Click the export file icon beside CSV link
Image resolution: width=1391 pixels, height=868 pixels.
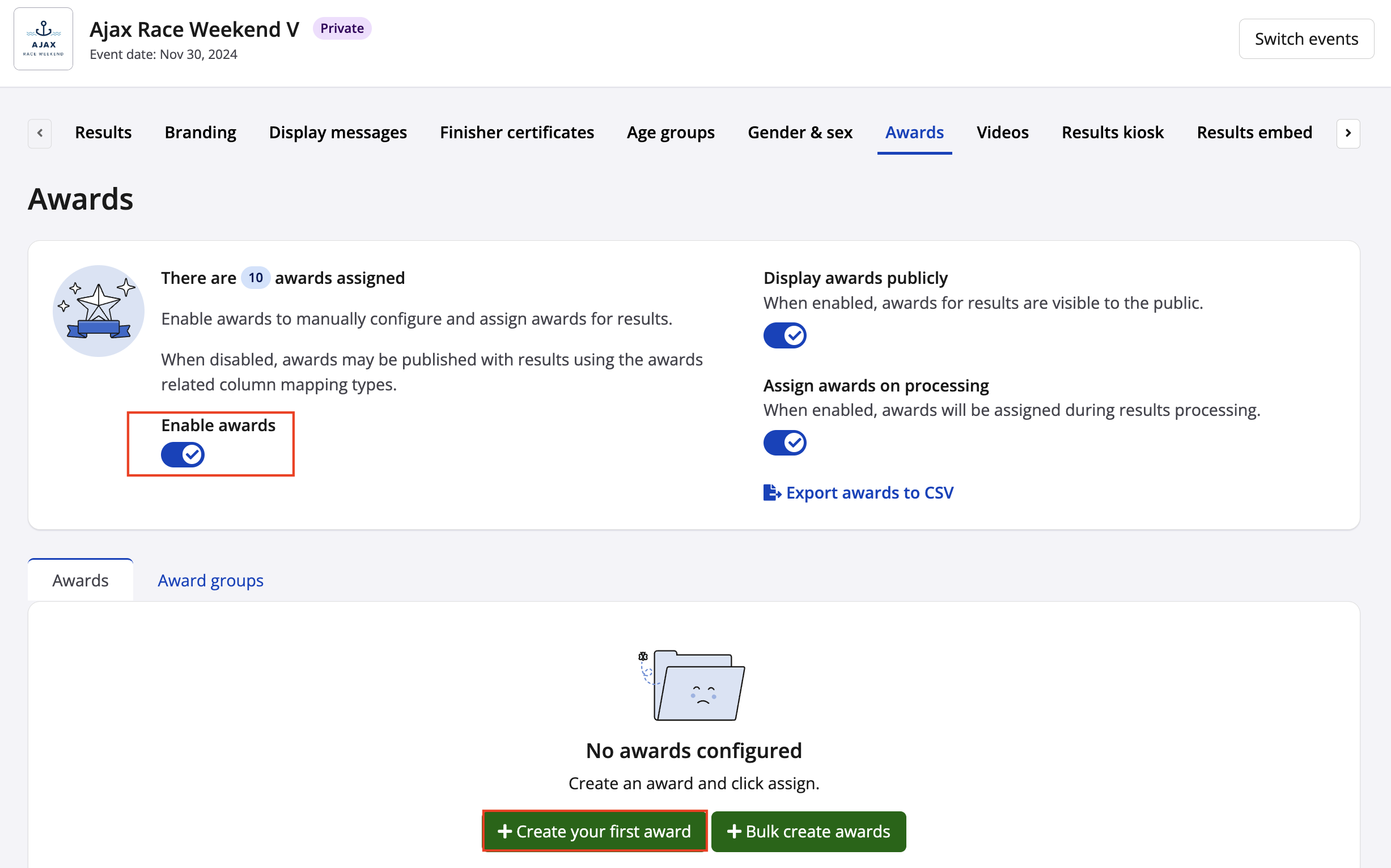pos(771,492)
